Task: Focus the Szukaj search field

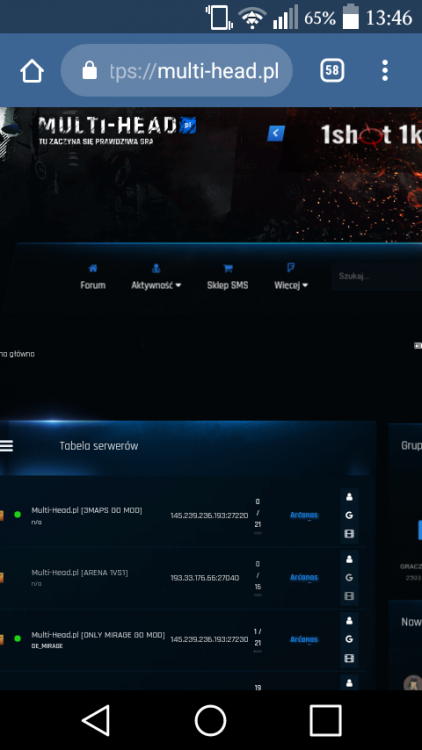Action: click(x=377, y=276)
